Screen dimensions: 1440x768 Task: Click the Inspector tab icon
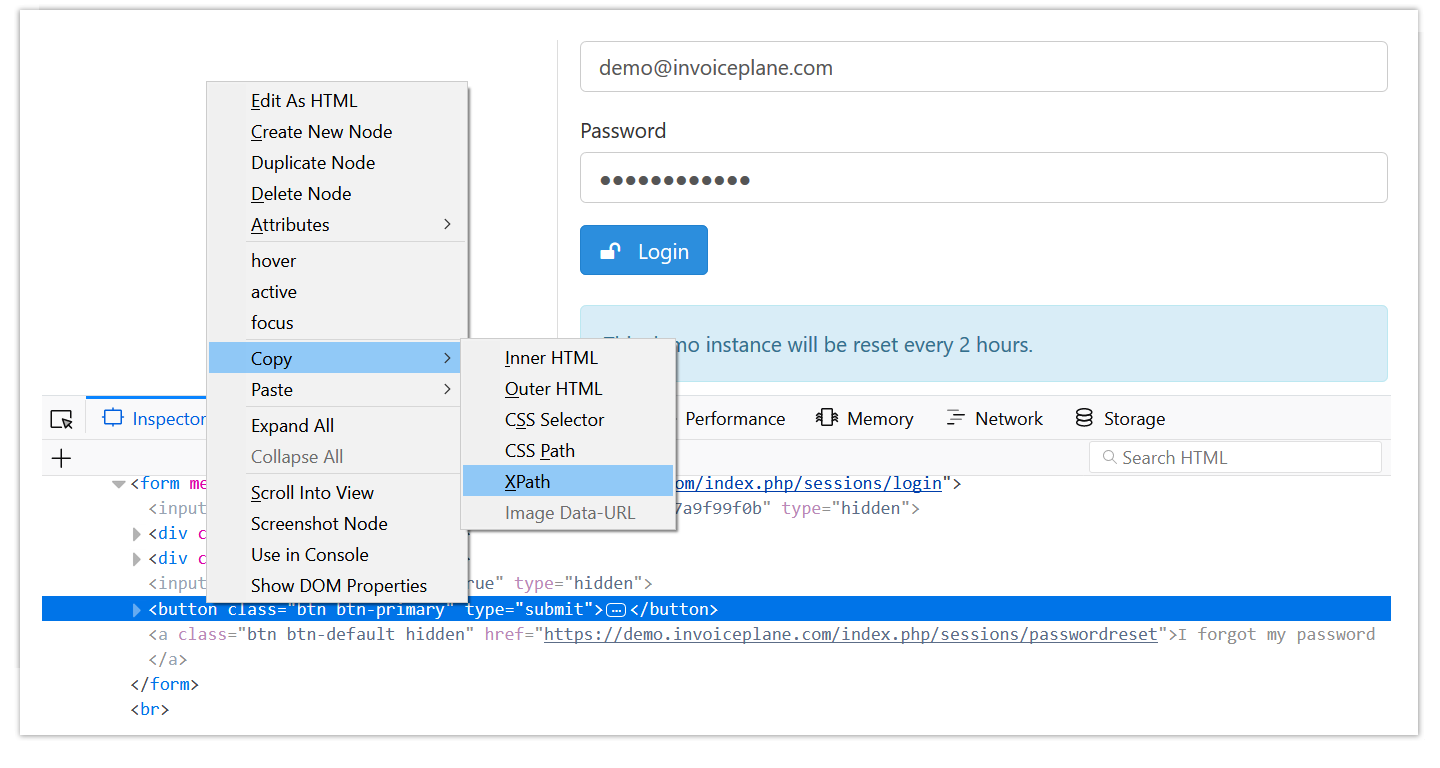(x=113, y=418)
